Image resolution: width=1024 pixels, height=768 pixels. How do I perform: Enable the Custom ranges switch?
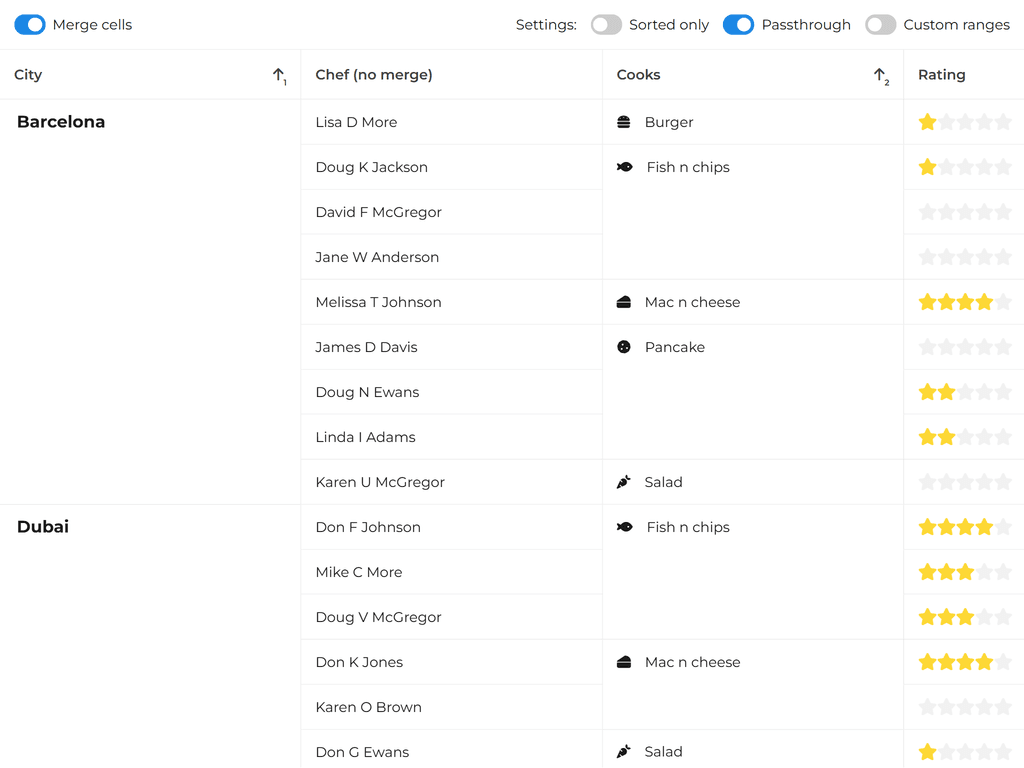click(880, 25)
